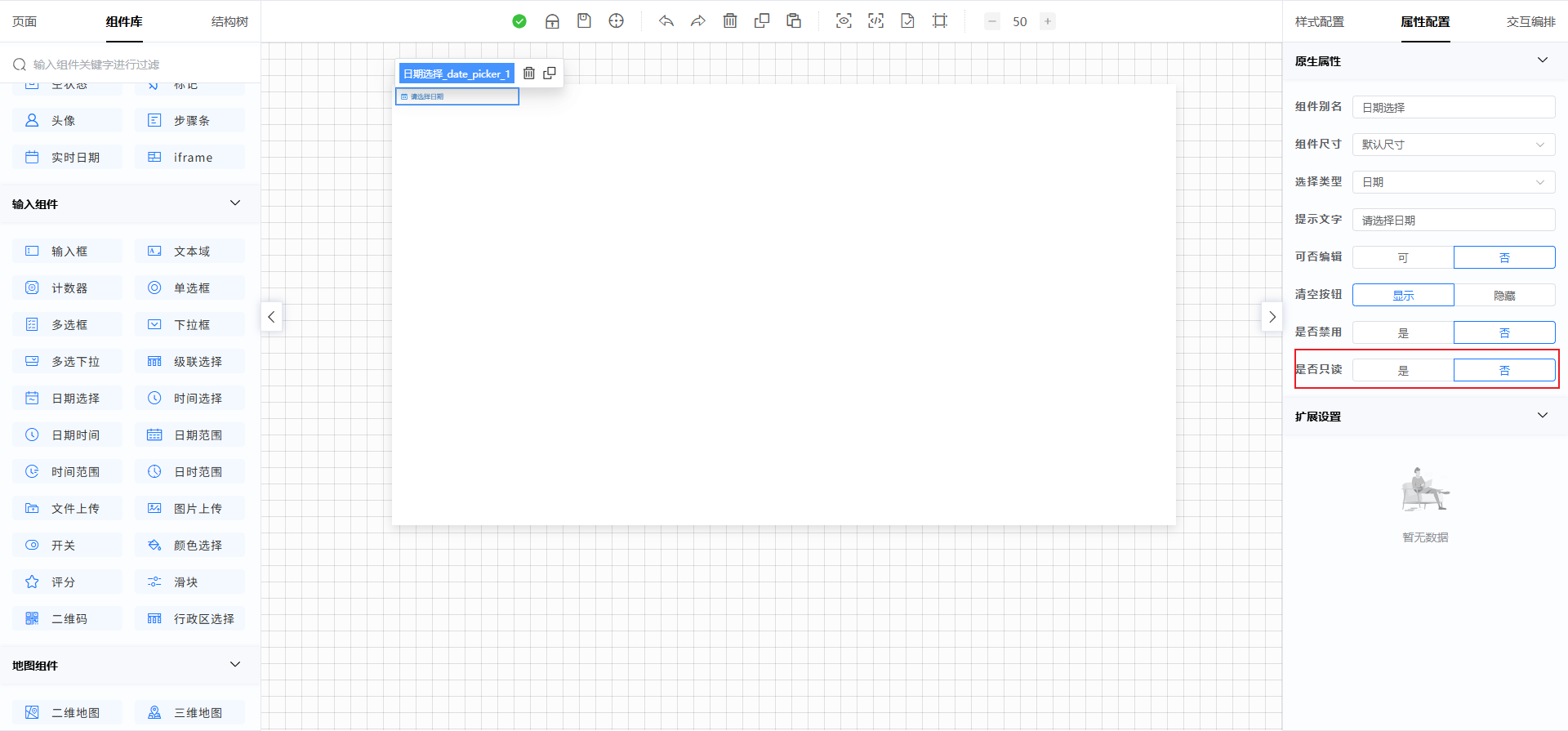Viewport: 1568px width, 731px height.
Task: Set 可否编辑 to 可
Action: tap(1403, 257)
